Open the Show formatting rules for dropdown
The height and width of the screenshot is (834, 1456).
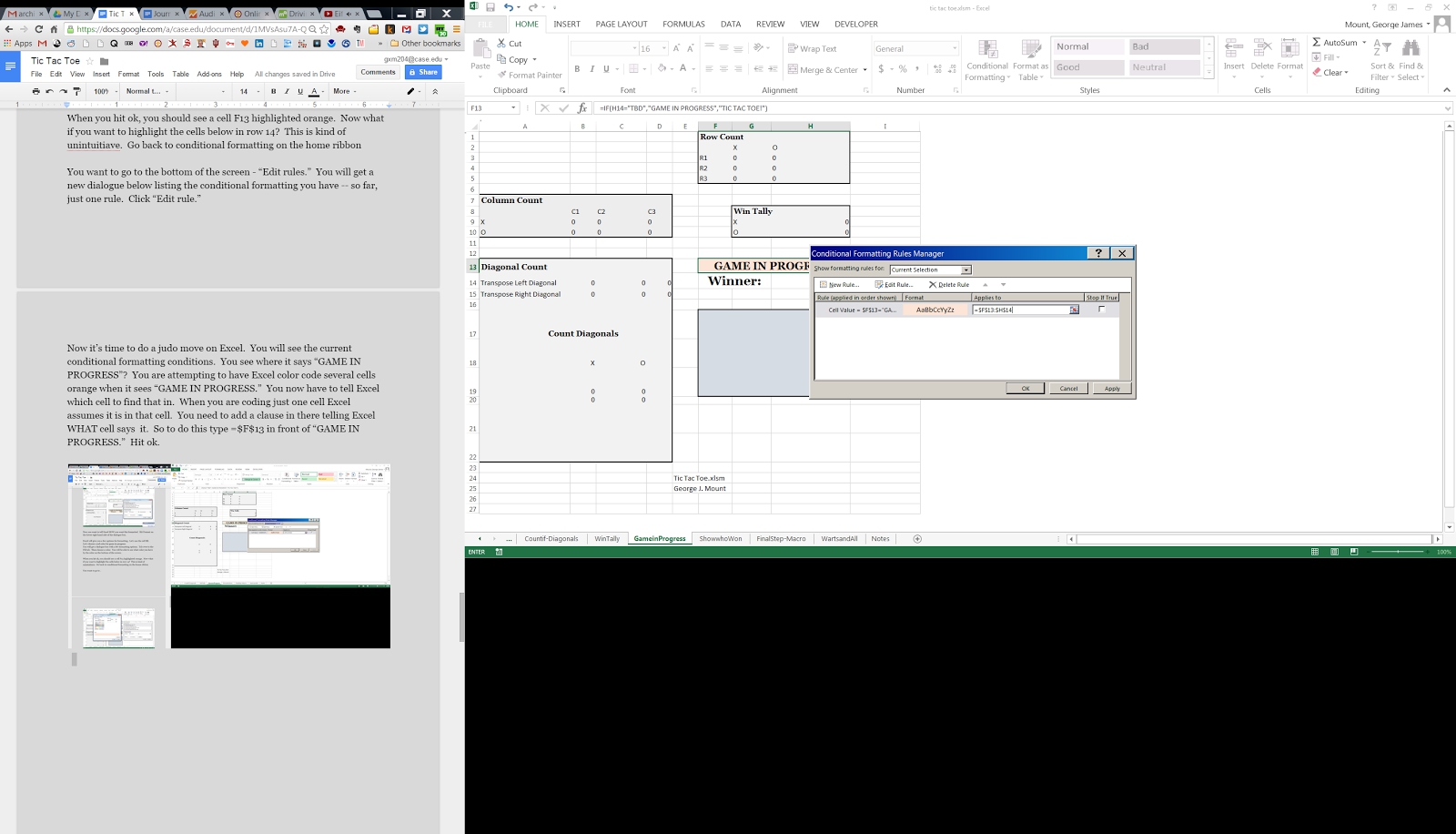(x=966, y=270)
